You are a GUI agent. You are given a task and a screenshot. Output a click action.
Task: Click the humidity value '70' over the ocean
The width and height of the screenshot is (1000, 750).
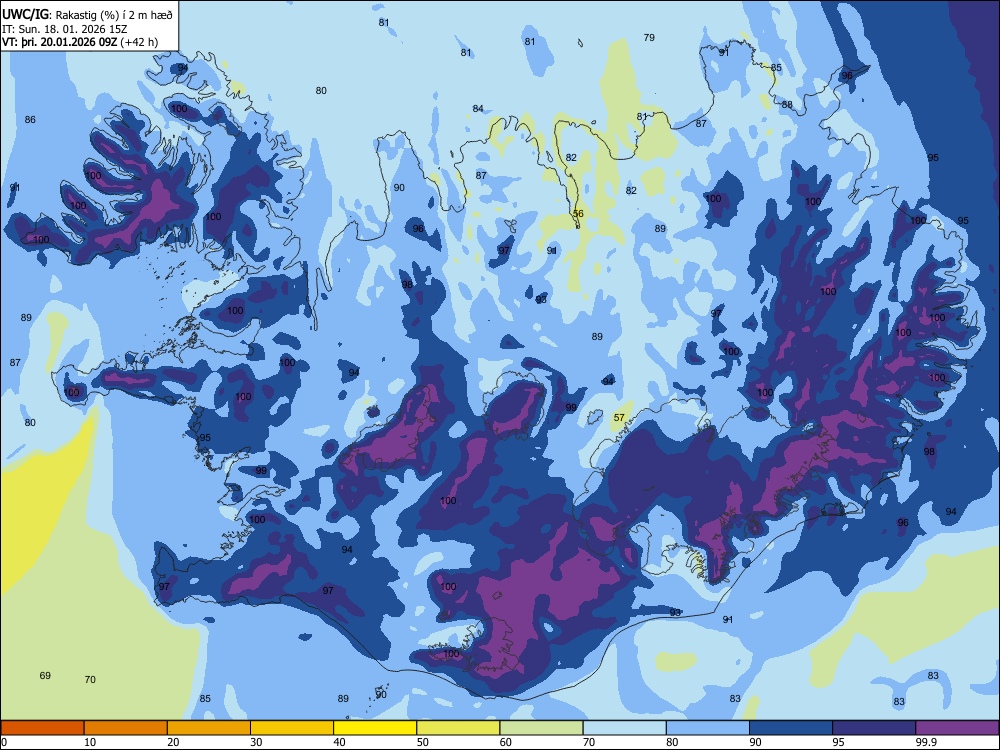pyautogui.click(x=90, y=680)
